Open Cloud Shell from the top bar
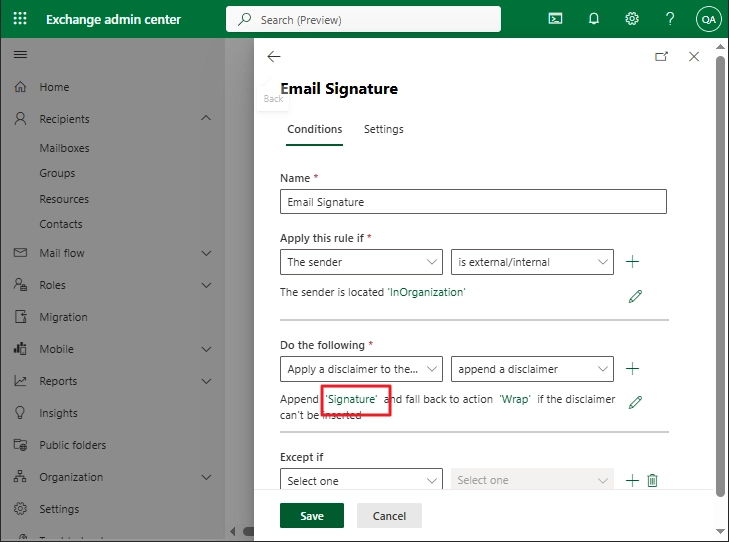 [555, 19]
